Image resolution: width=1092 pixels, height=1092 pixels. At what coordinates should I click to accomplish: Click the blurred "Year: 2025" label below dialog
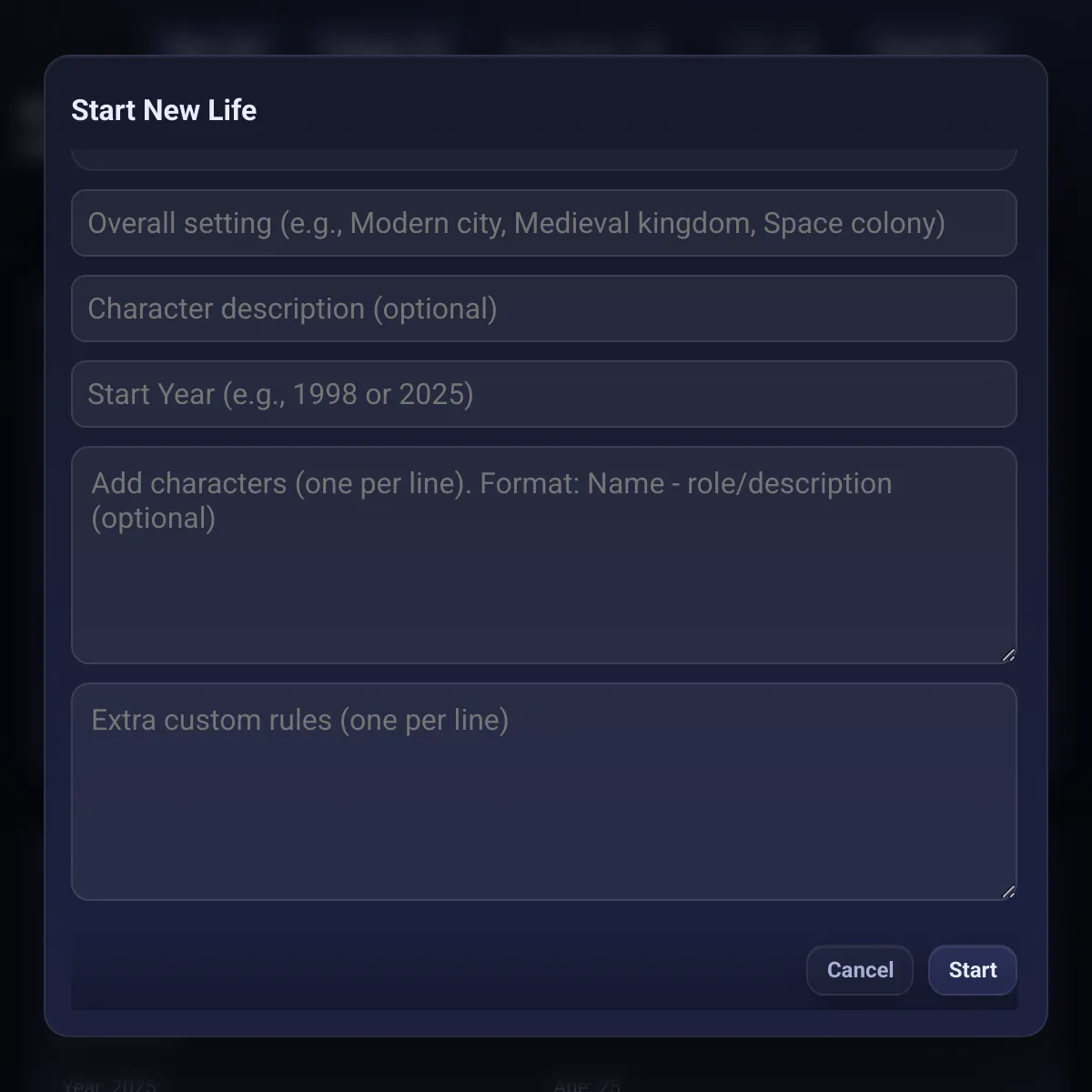109,1085
